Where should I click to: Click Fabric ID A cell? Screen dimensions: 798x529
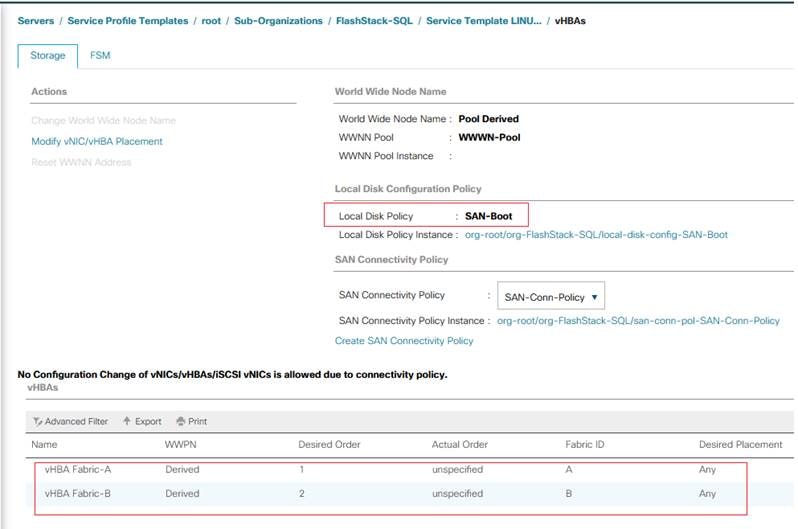click(x=569, y=469)
